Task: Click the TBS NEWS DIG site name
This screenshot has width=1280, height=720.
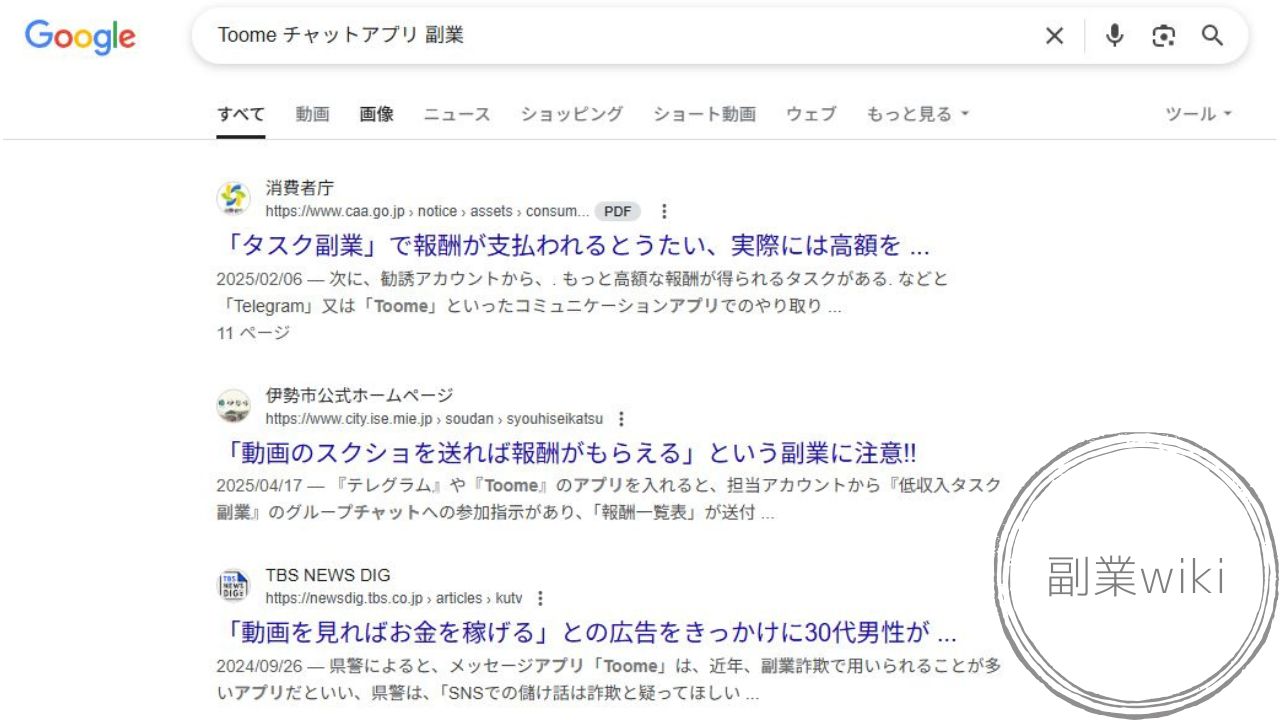Action: pos(328,575)
